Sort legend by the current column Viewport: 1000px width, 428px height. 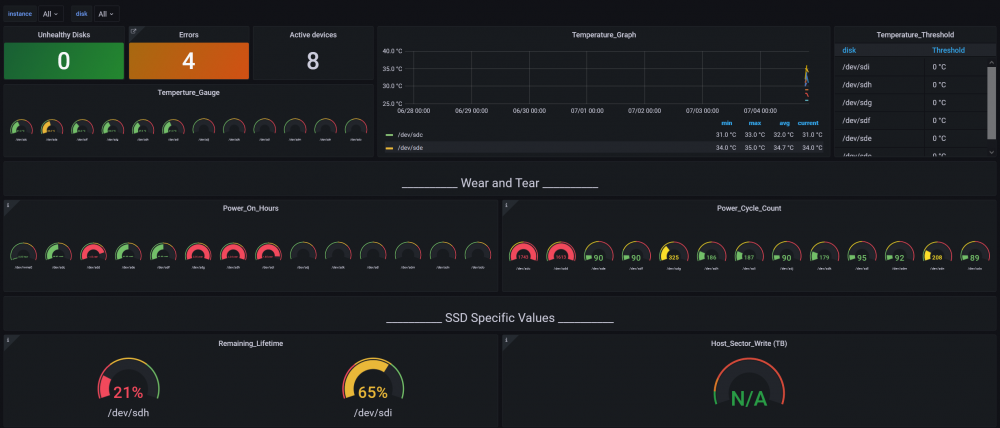click(x=808, y=123)
